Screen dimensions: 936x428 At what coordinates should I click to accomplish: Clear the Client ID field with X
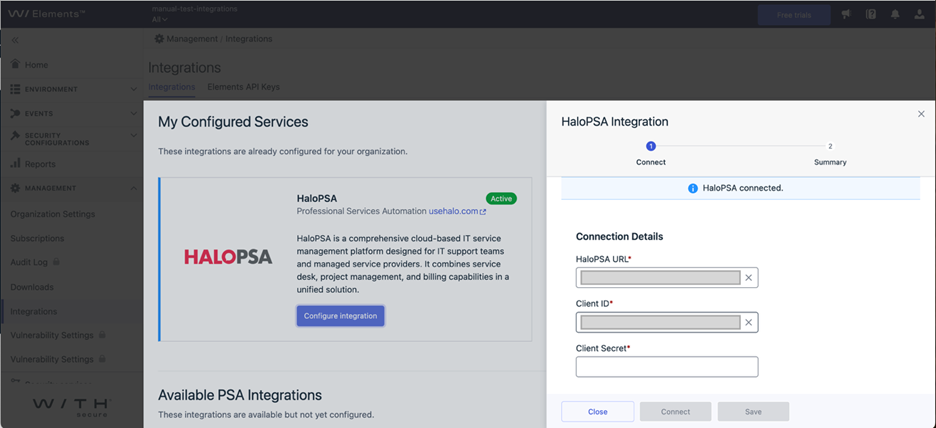[x=748, y=322]
